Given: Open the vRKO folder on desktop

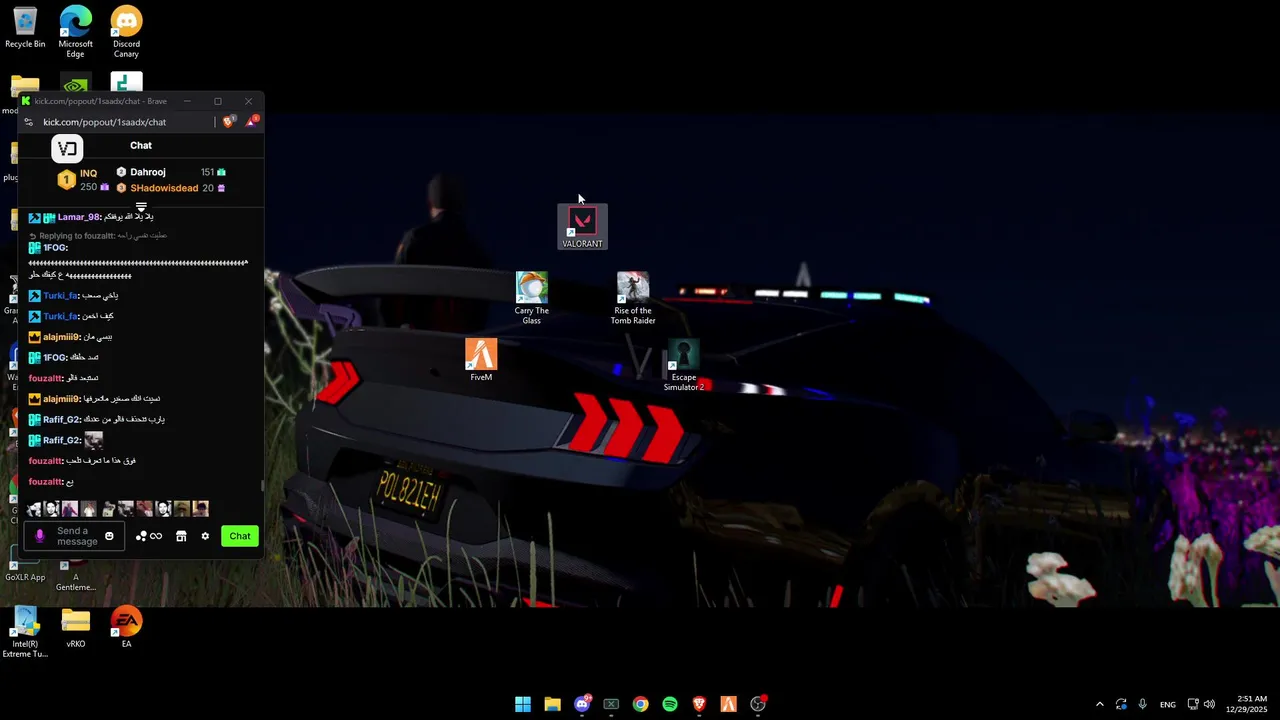Looking at the screenshot, I should [75, 627].
